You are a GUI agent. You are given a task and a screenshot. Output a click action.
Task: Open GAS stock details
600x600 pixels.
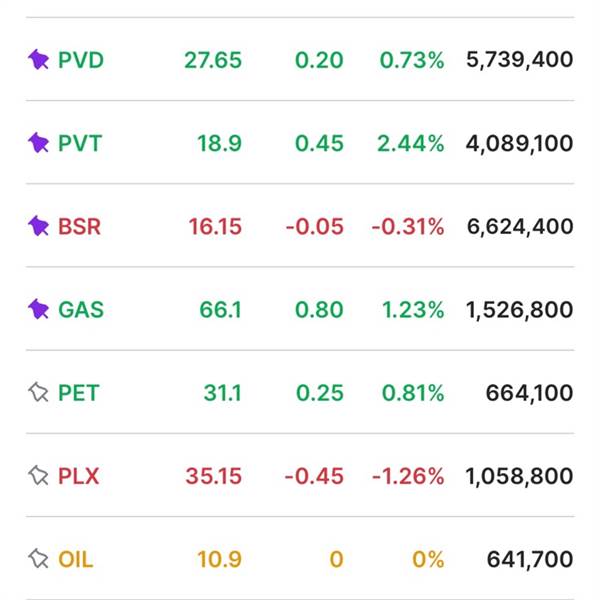click(80, 309)
